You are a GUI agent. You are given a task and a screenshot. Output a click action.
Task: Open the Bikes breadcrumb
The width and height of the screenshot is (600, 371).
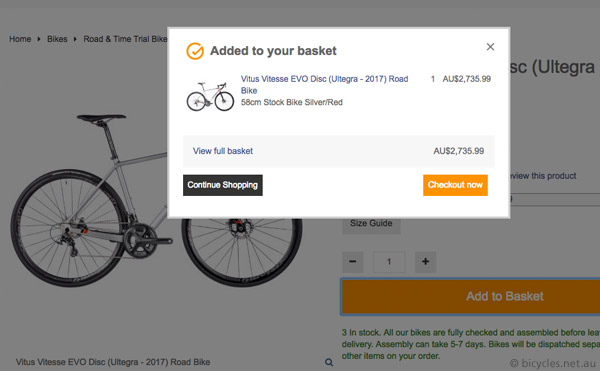tap(57, 39)
